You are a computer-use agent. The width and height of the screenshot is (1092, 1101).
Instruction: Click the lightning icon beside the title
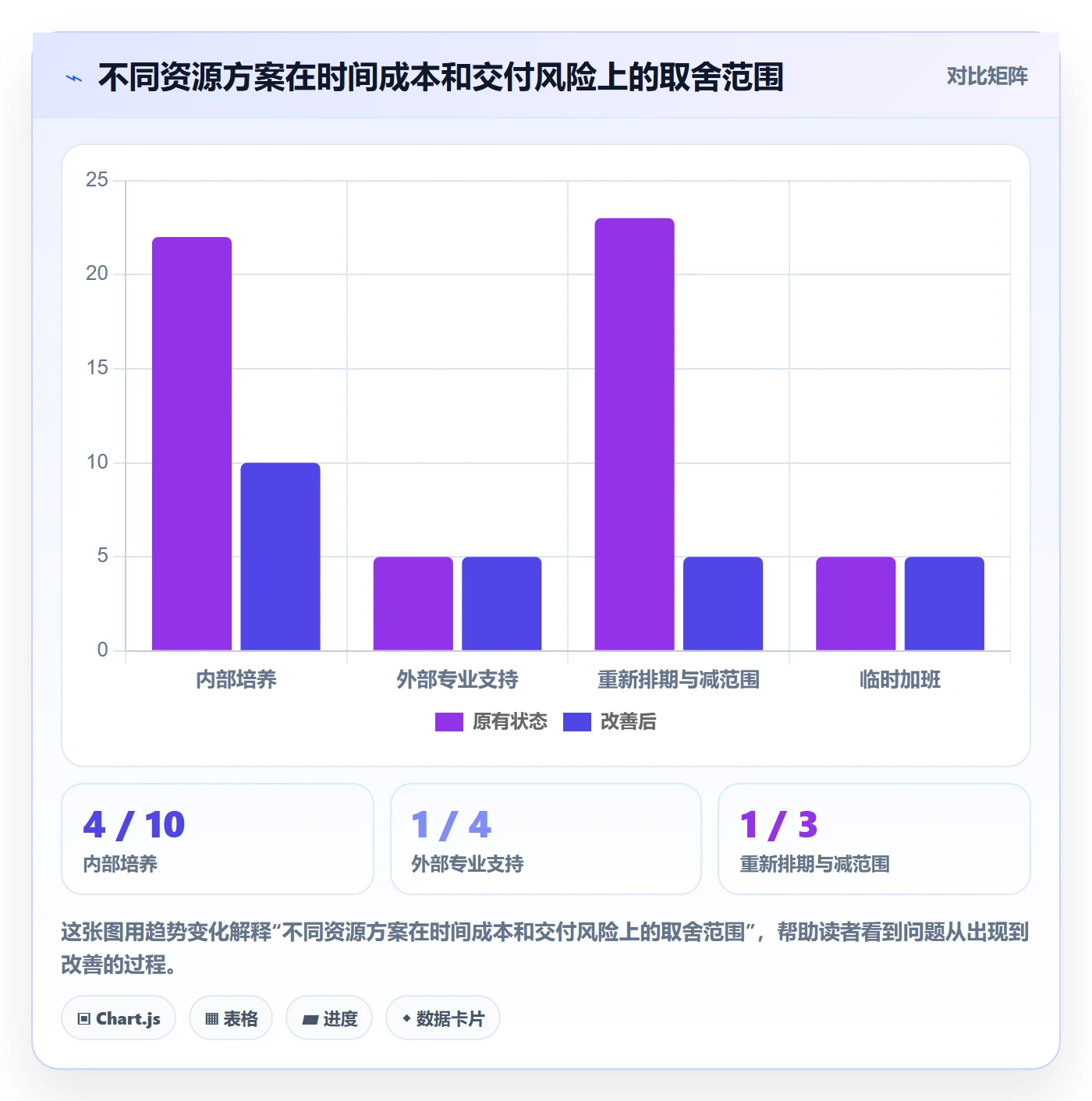pos(74,78)
